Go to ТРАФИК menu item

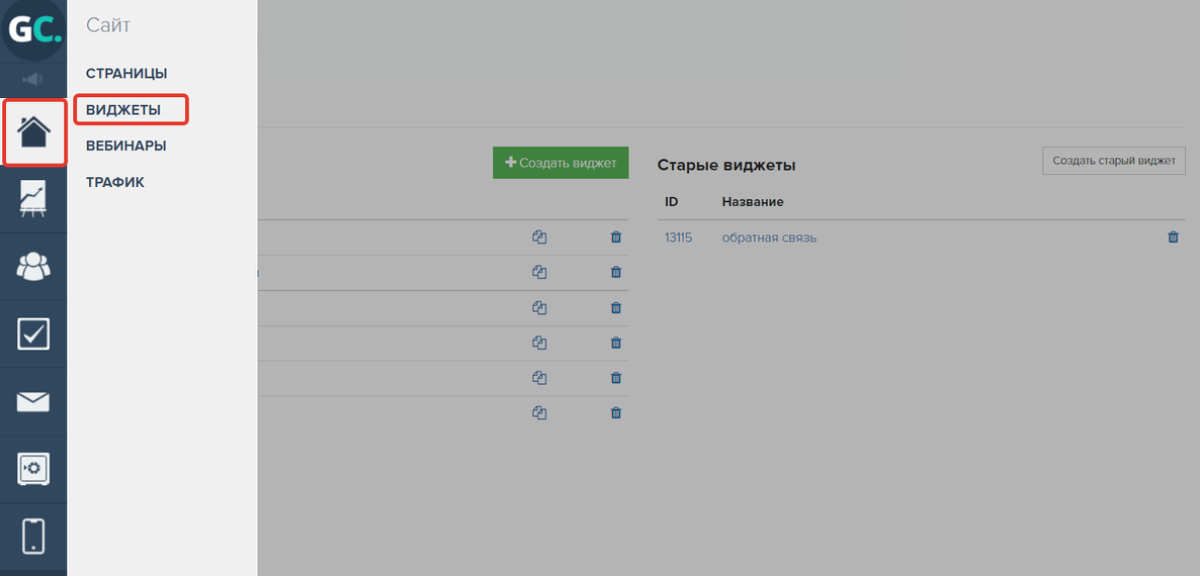pyautogui.click(x=115, y=182)
